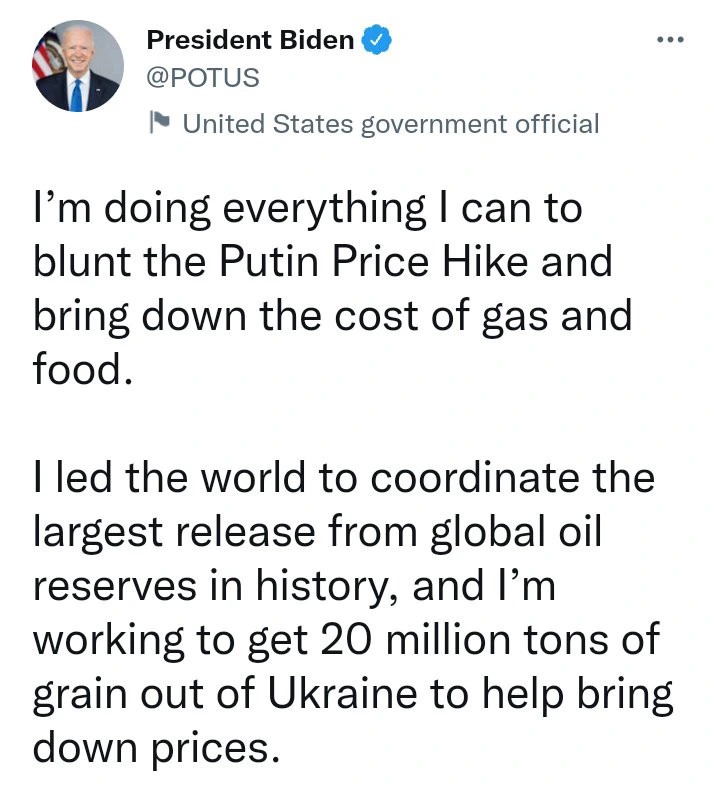Screen dimensions: 720x786
Task: Visit the @POTUS handle link
Action: pos(203,78)
